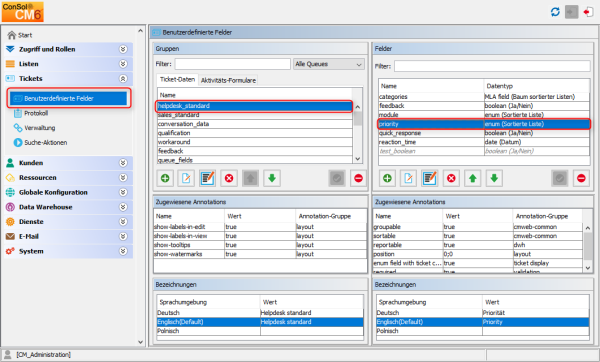Click the Gruppen list scrollbar
Screen dimensions: 600x362
(x=357, y=133)
